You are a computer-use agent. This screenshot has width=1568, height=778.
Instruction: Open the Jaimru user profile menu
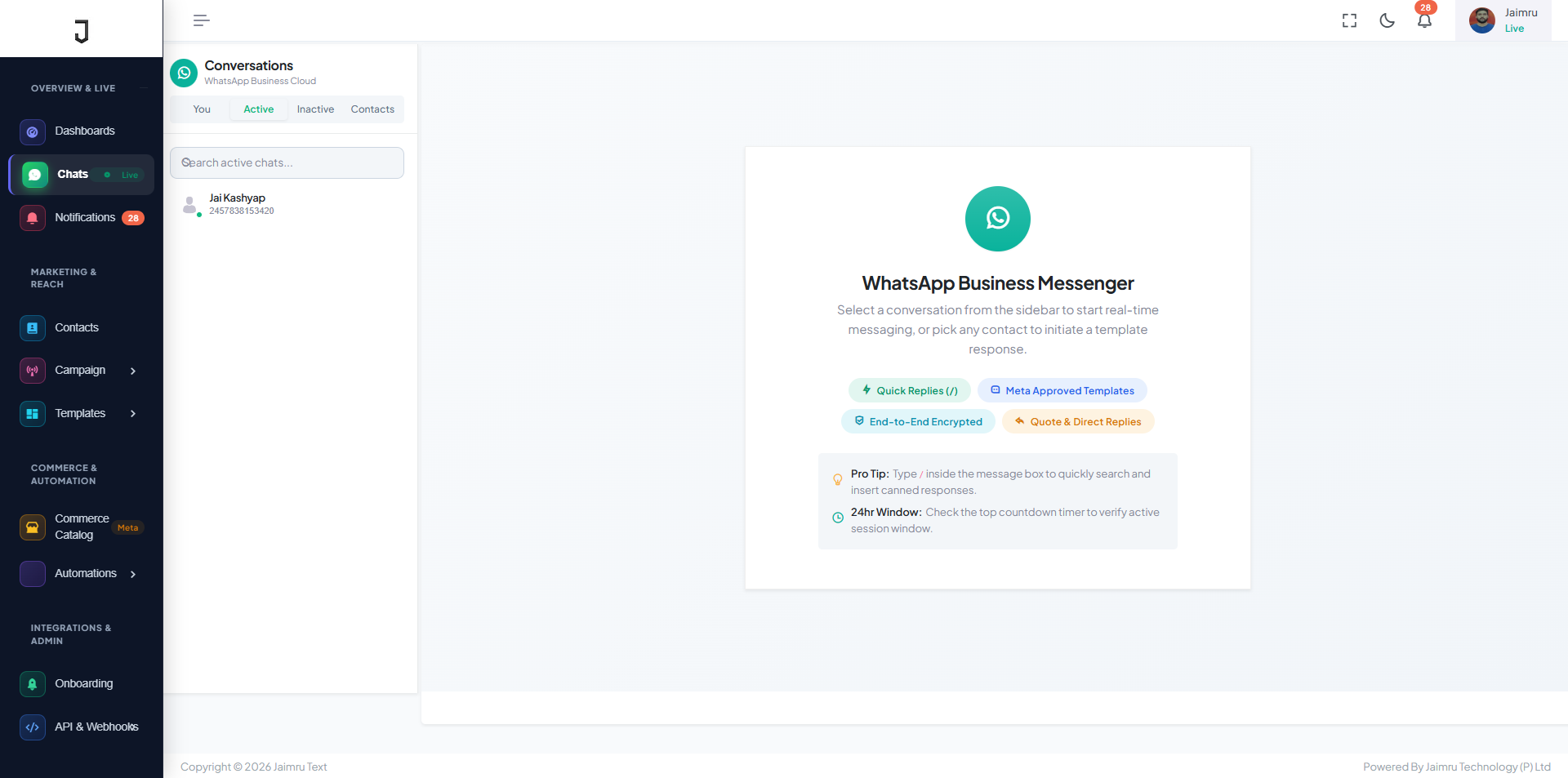(1503, 20)
